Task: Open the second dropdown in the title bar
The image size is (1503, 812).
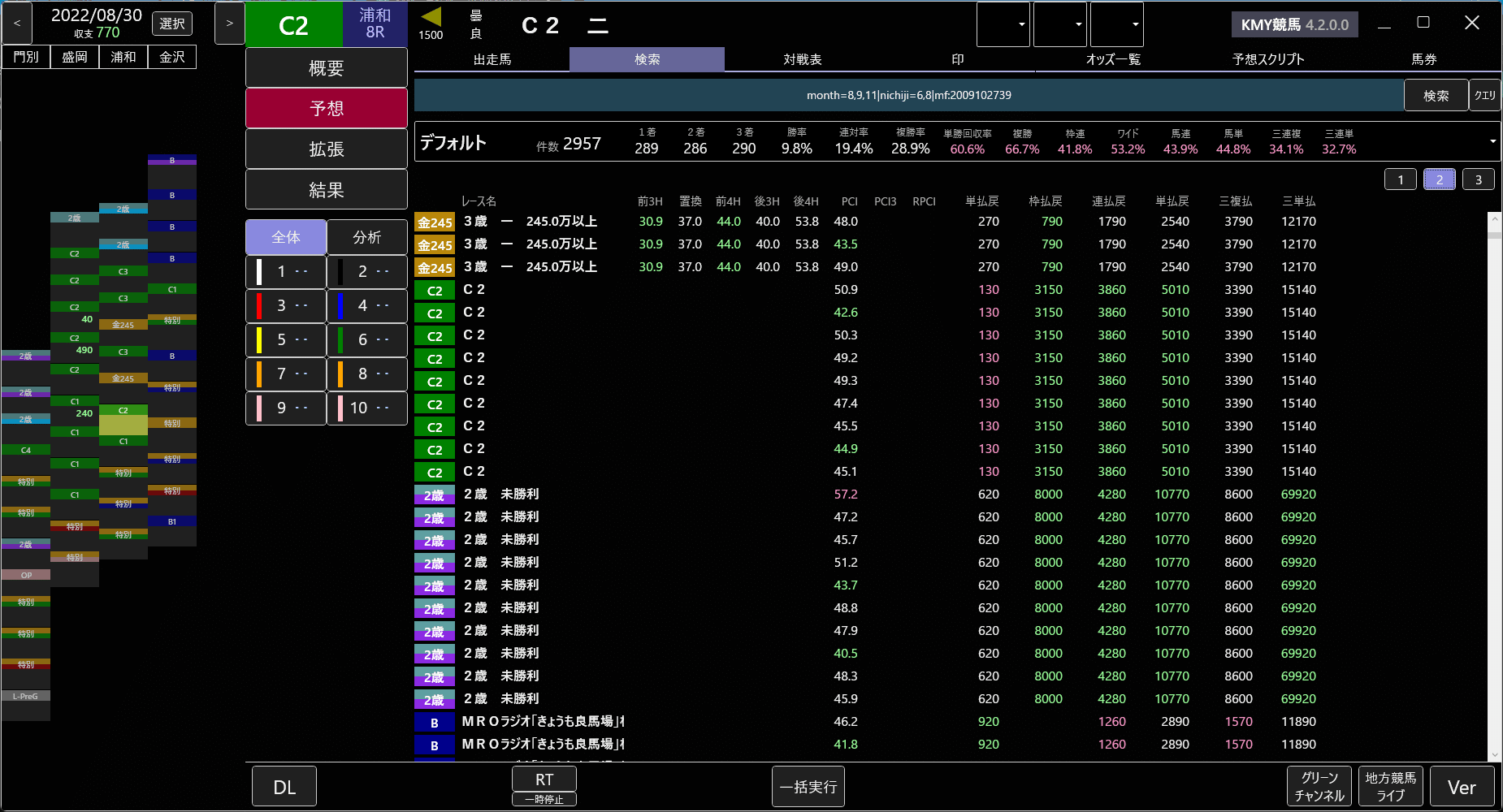Action: coord(1060,24)
